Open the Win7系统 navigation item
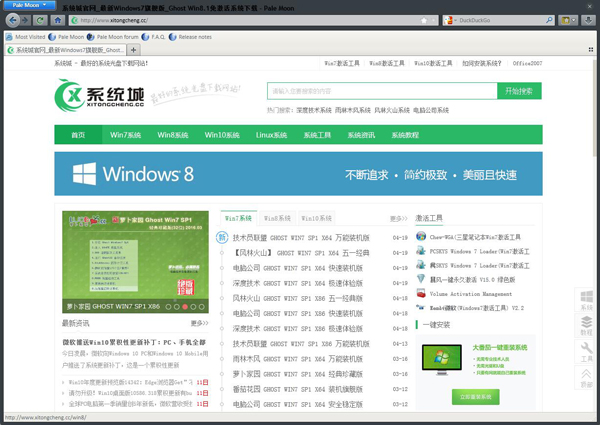Screen dimensions: 600x425 [126, 135]
